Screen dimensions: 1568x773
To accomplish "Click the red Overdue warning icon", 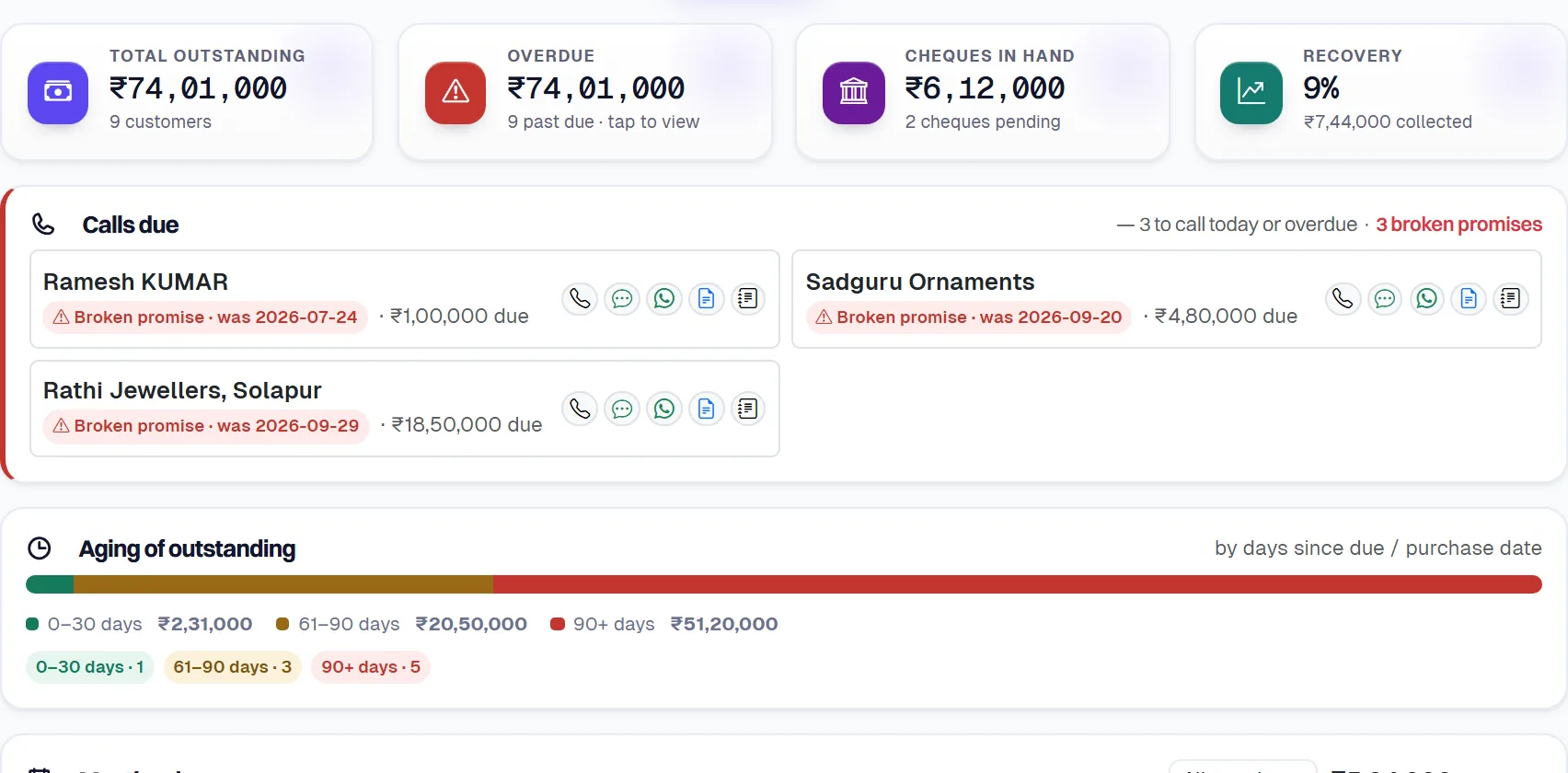I will pyautogui.click(x=455, y=92).
